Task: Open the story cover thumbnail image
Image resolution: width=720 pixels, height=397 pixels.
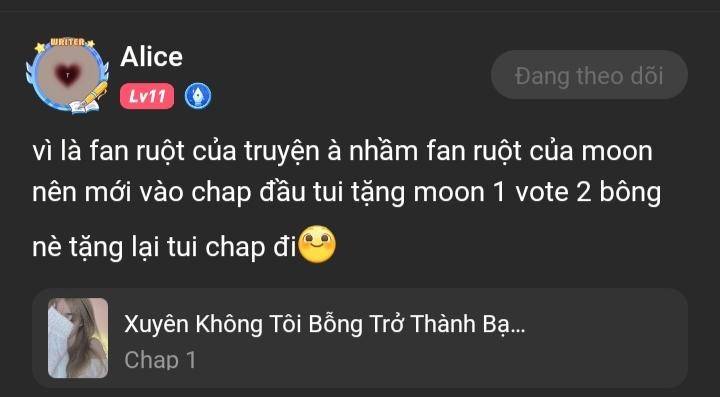Action: (x=78, y=338)
